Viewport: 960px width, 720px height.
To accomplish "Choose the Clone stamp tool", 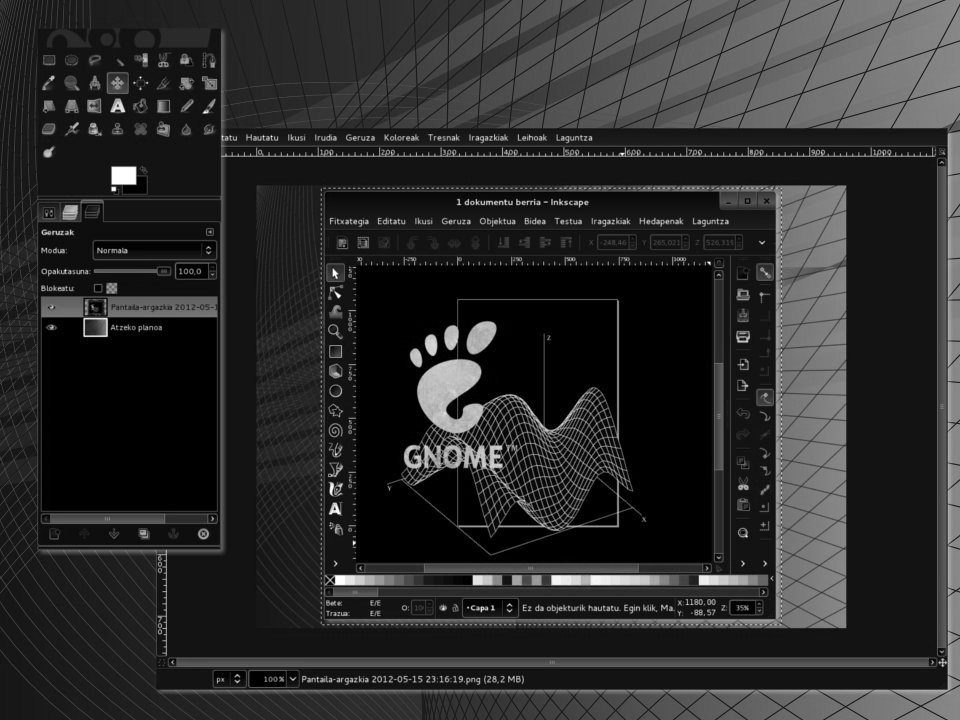I will click(x=118, y=129).
